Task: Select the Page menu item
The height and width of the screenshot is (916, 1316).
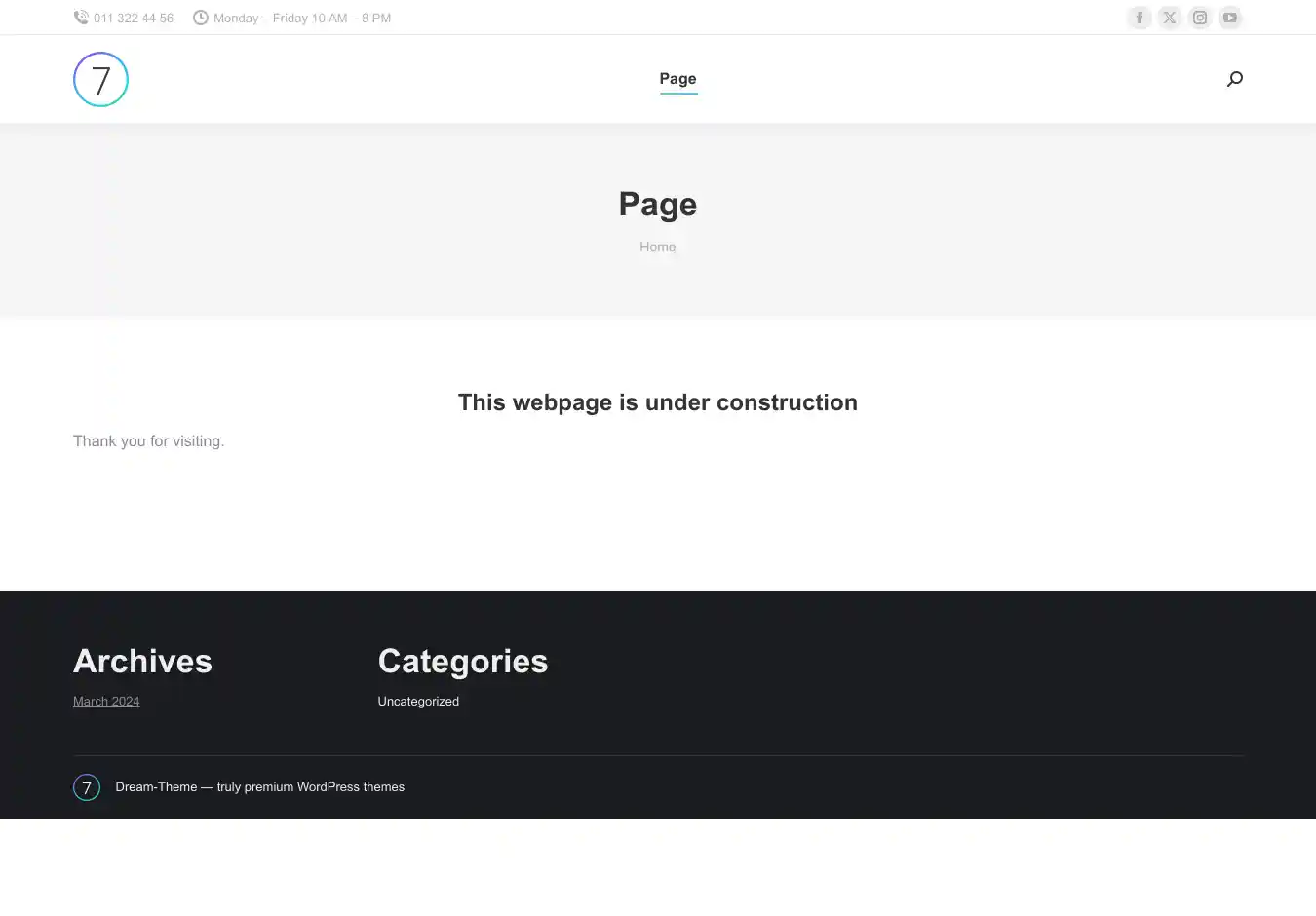Action: 677,79
